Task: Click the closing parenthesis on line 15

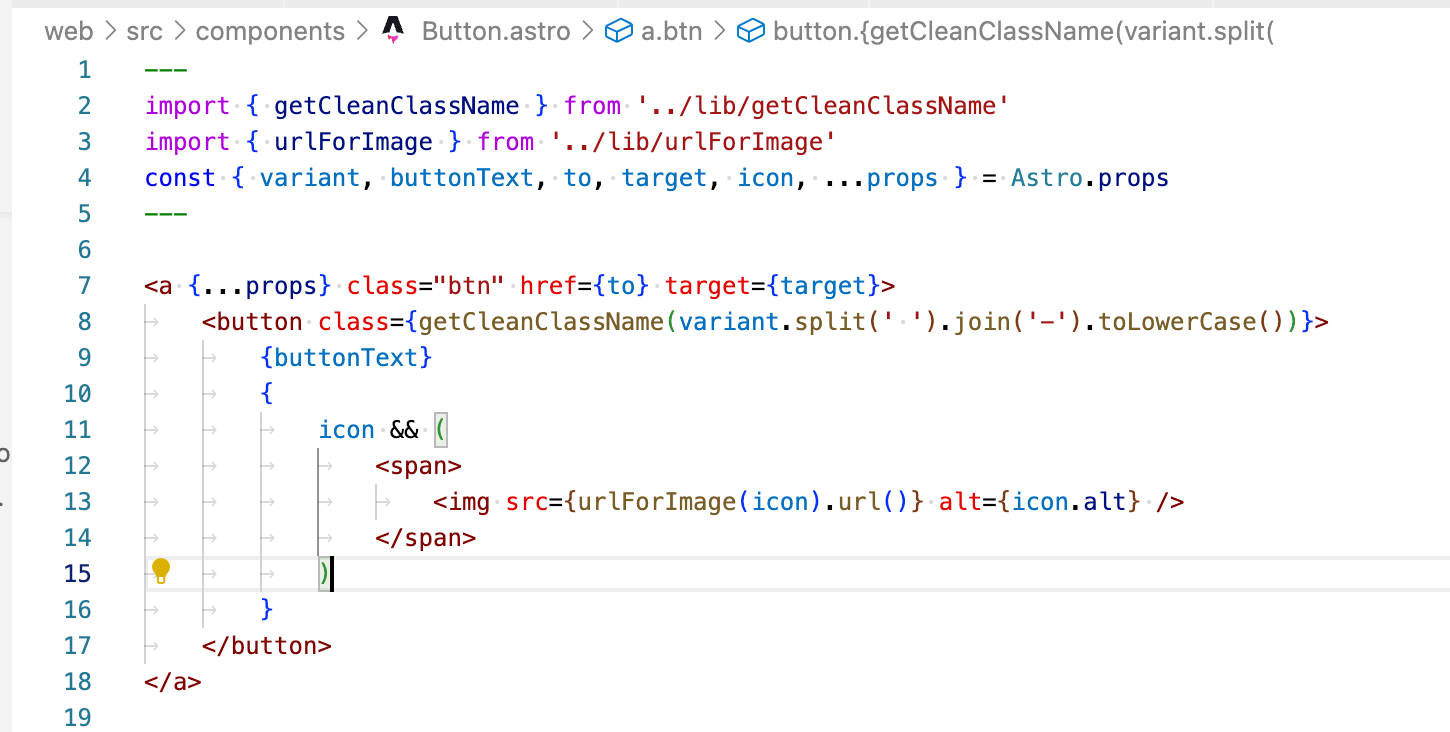Action: (x=325, y=574)
